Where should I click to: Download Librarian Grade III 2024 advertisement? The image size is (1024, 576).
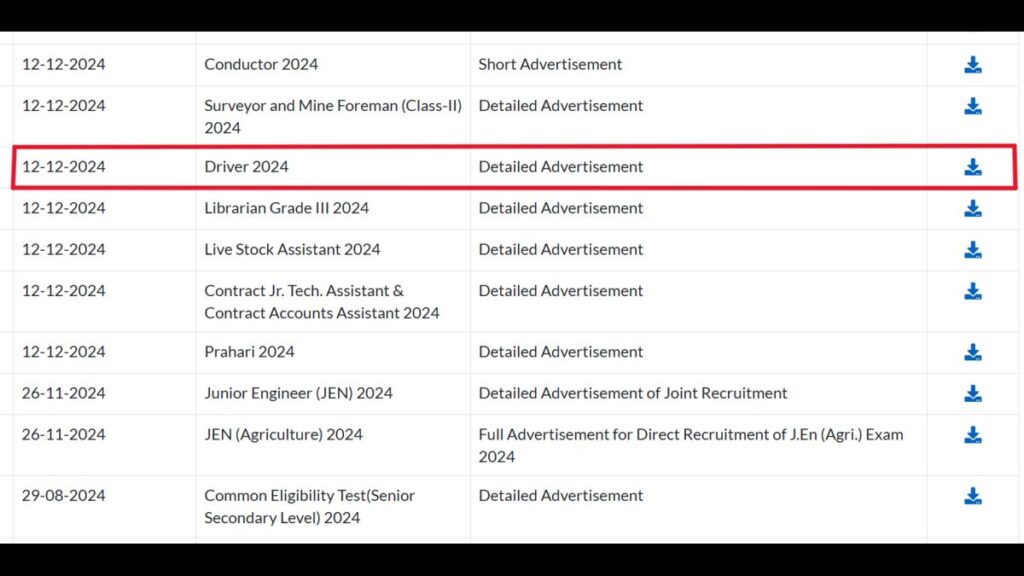972,208
